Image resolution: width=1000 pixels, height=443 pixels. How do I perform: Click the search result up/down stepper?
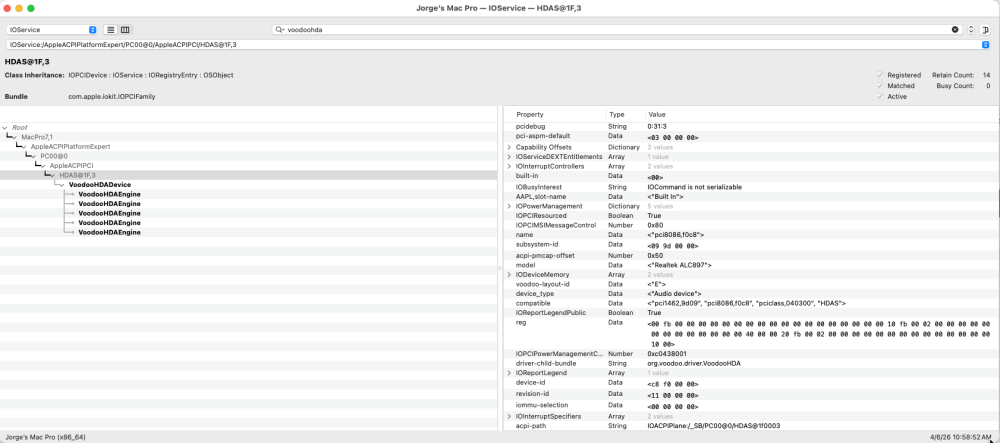point(971,30)
